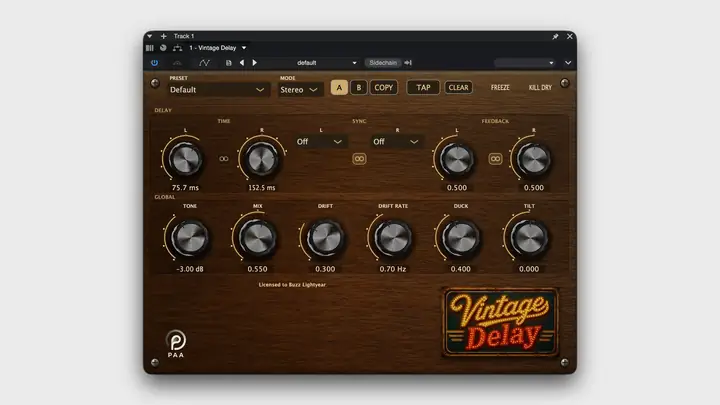The height and width of the screenshot is (405, 720).
Task: Click 'Licensed to Buzz Lightyear' text
Action: click(292, 285)
